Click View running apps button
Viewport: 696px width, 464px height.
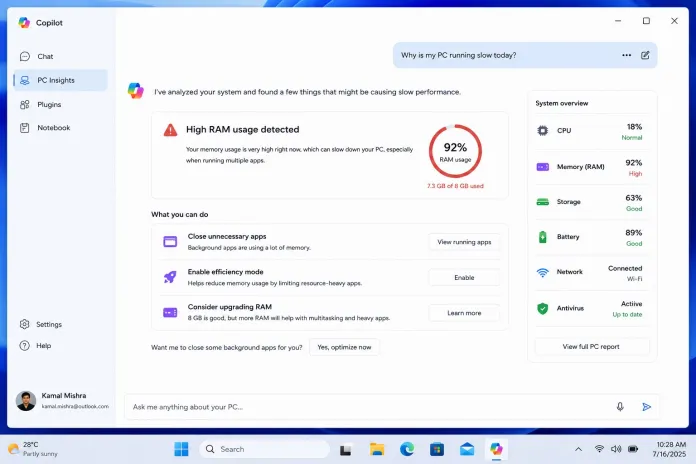pos(464,242)
